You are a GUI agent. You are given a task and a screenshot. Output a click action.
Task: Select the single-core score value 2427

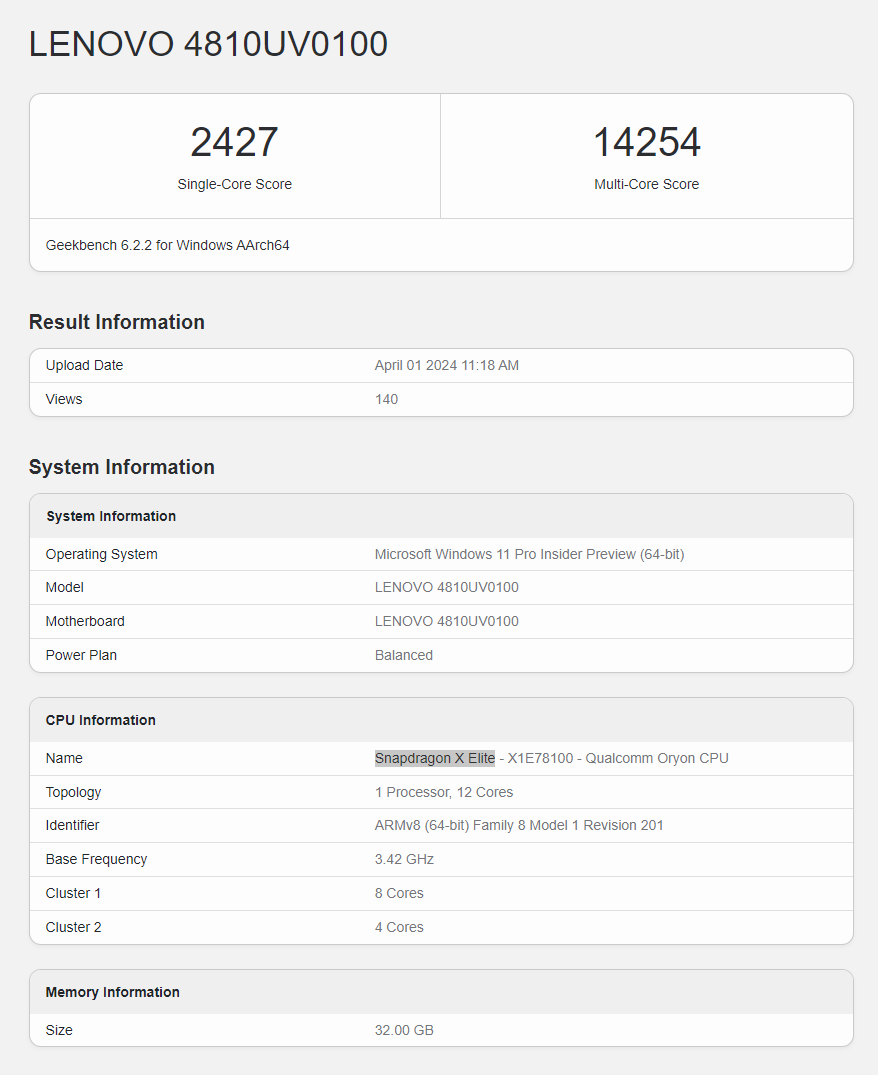pos(234,142)
